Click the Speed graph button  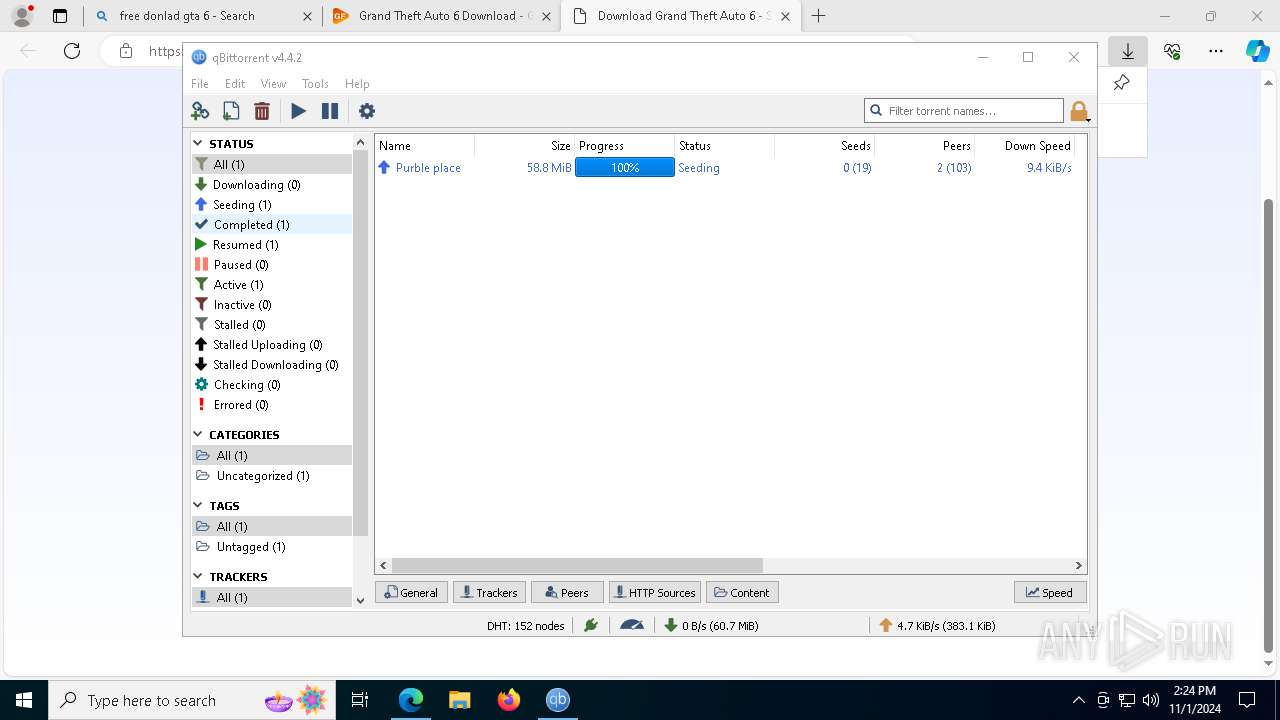(x=1050, y=592)
